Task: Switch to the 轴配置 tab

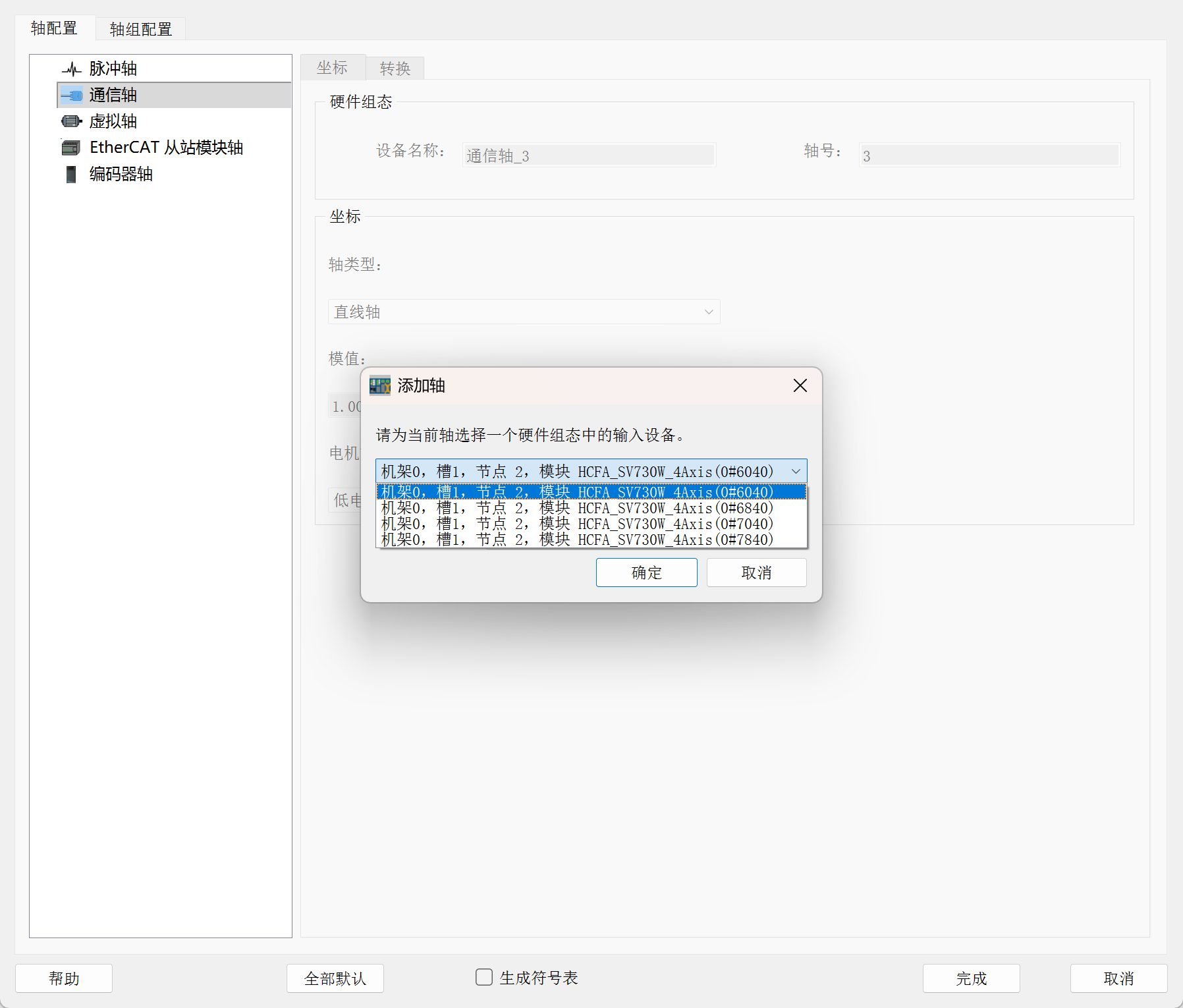Action: point(55,28)
